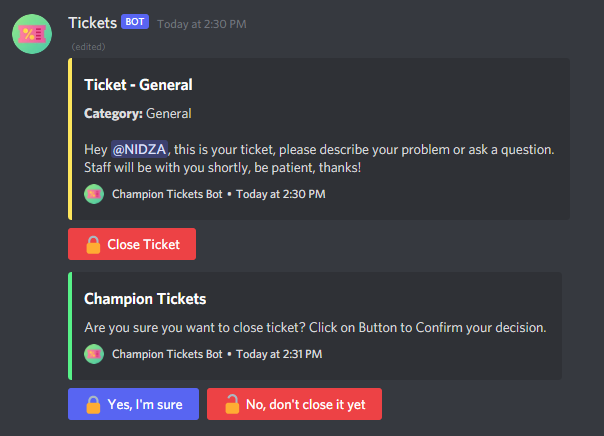The height and width of the screenshot is (436, 604).
Task: Click the (edited) label under the username
Action: click(x=89, y=46)
